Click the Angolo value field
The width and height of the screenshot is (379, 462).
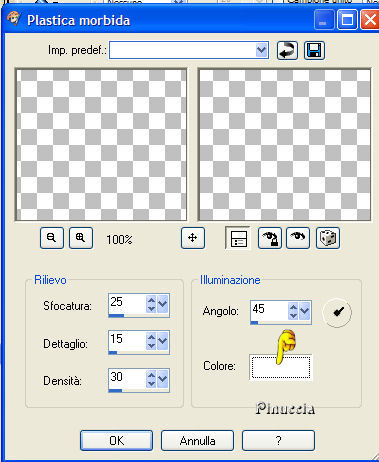(269, 311)
